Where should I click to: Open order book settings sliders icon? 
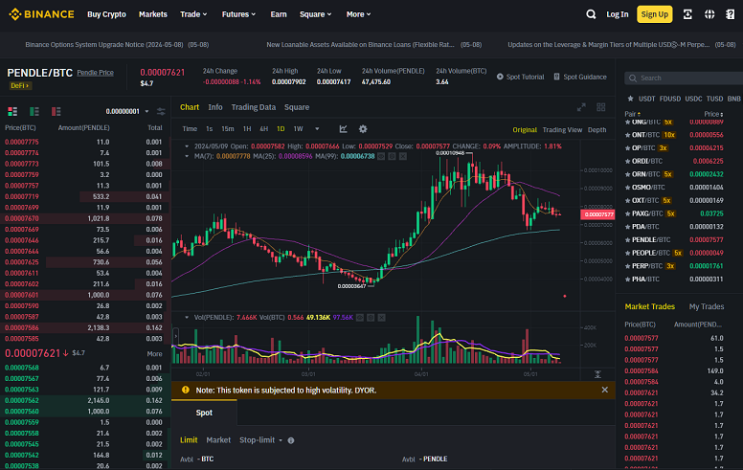pos(161,111)
